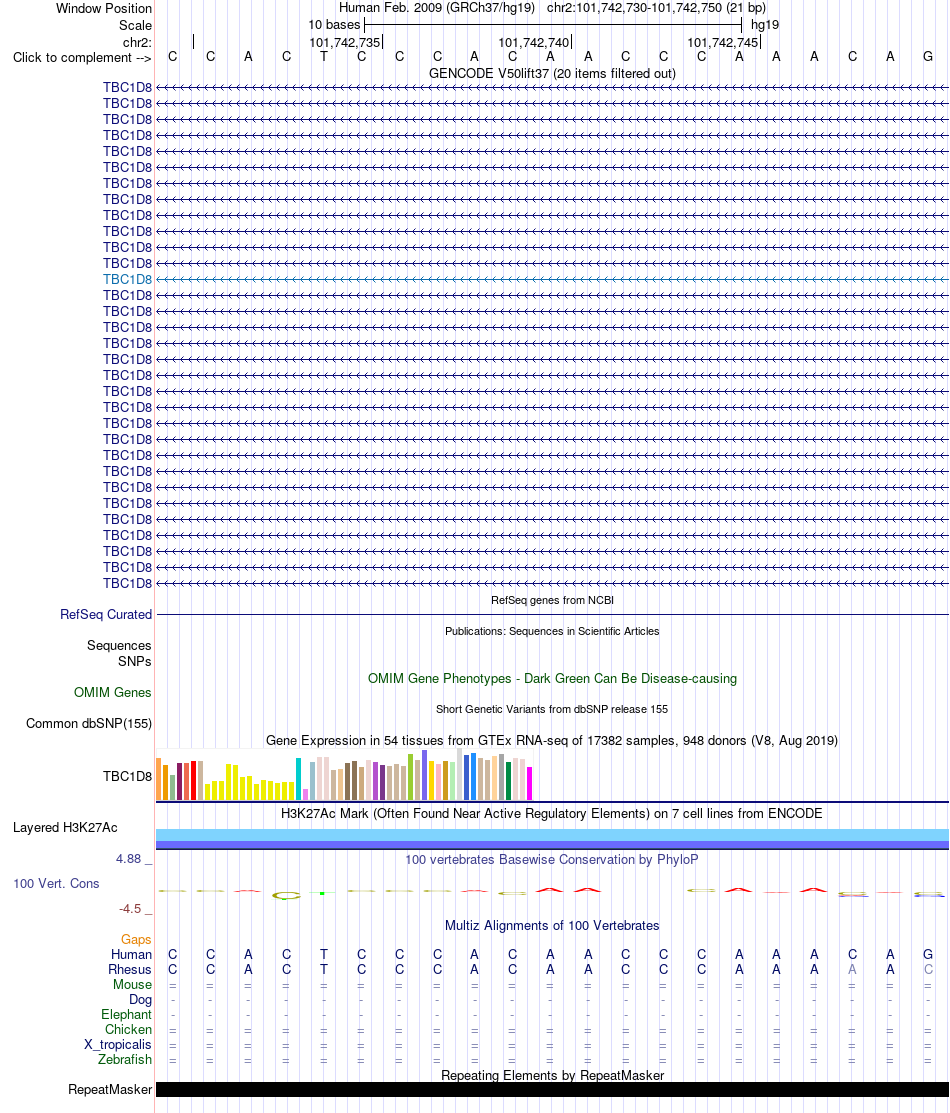Click the Mouse alignment row label

click(x=132, y=984)
